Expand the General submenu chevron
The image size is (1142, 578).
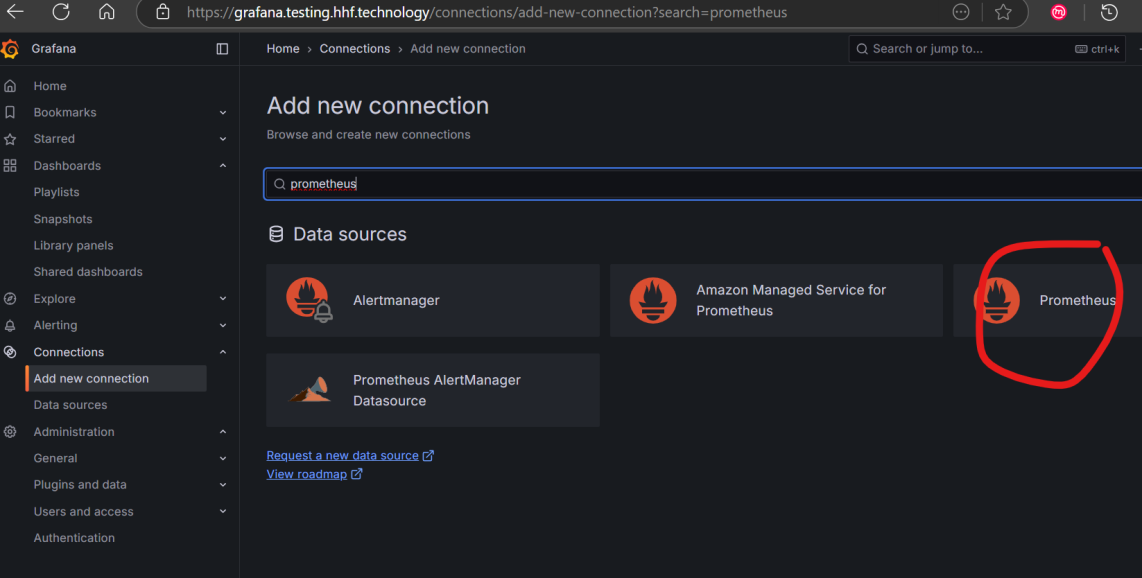[223, 459]
